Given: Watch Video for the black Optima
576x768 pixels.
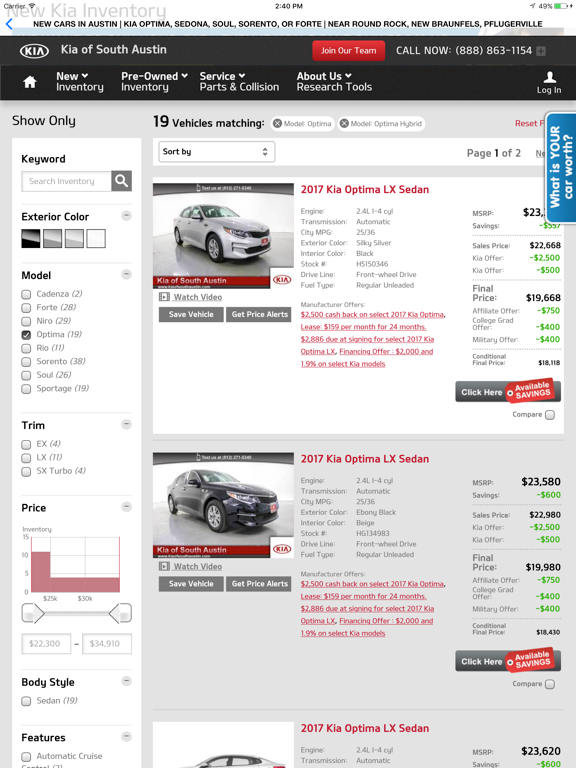Looking at the screenshot, I should (x=191, y=566).
